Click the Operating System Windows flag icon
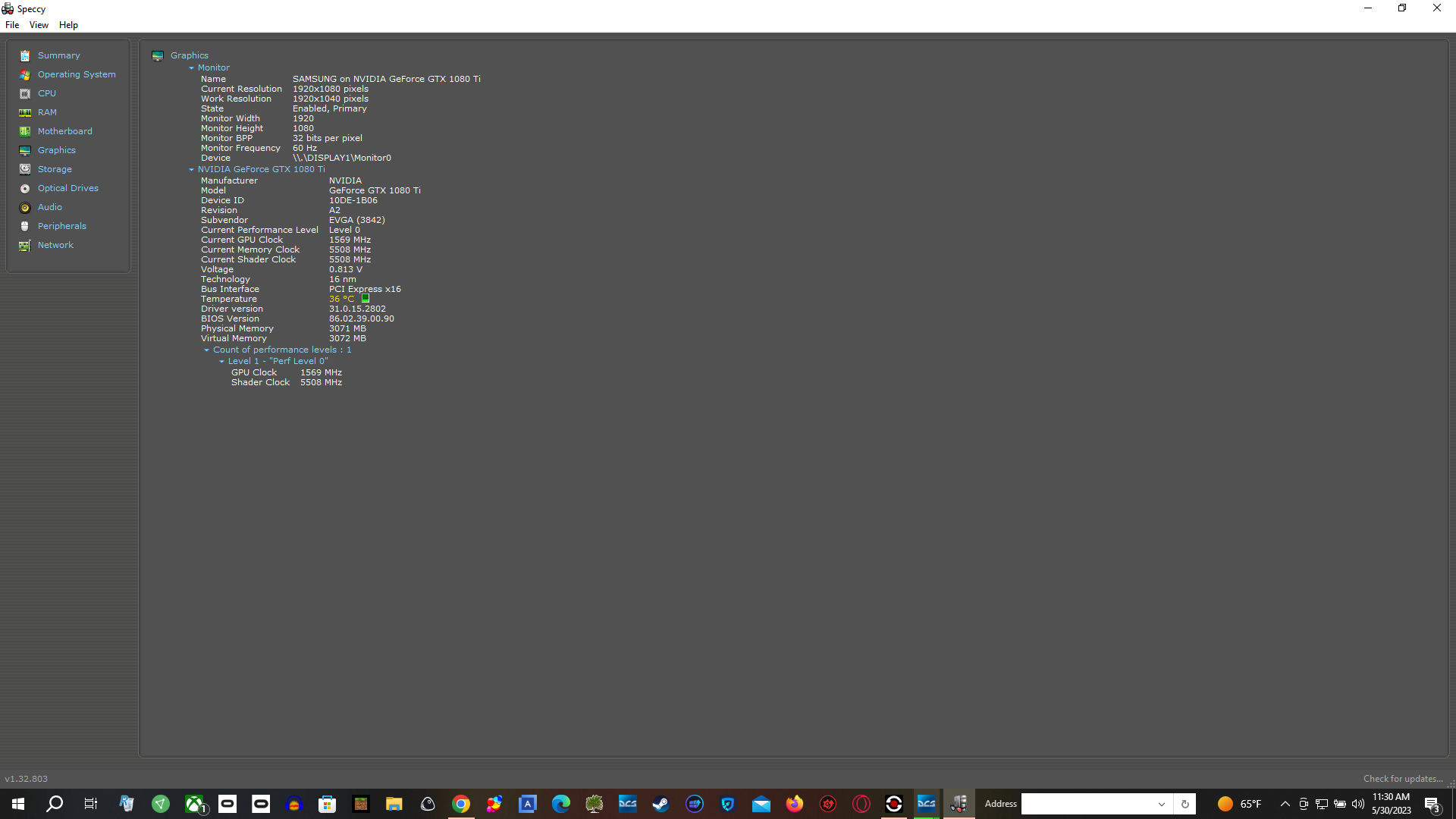Image resolution: width=1456 pixels, height=819 pixels. (25, 74)
